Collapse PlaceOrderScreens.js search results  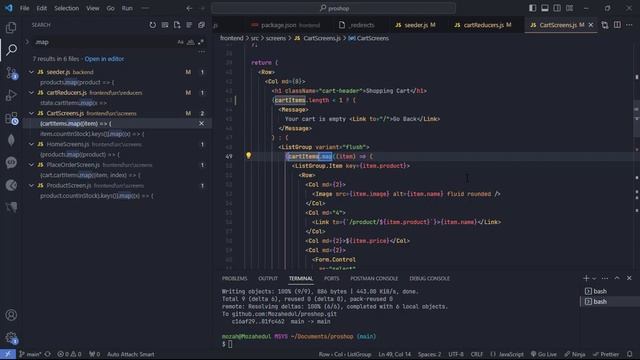point(31,164)
